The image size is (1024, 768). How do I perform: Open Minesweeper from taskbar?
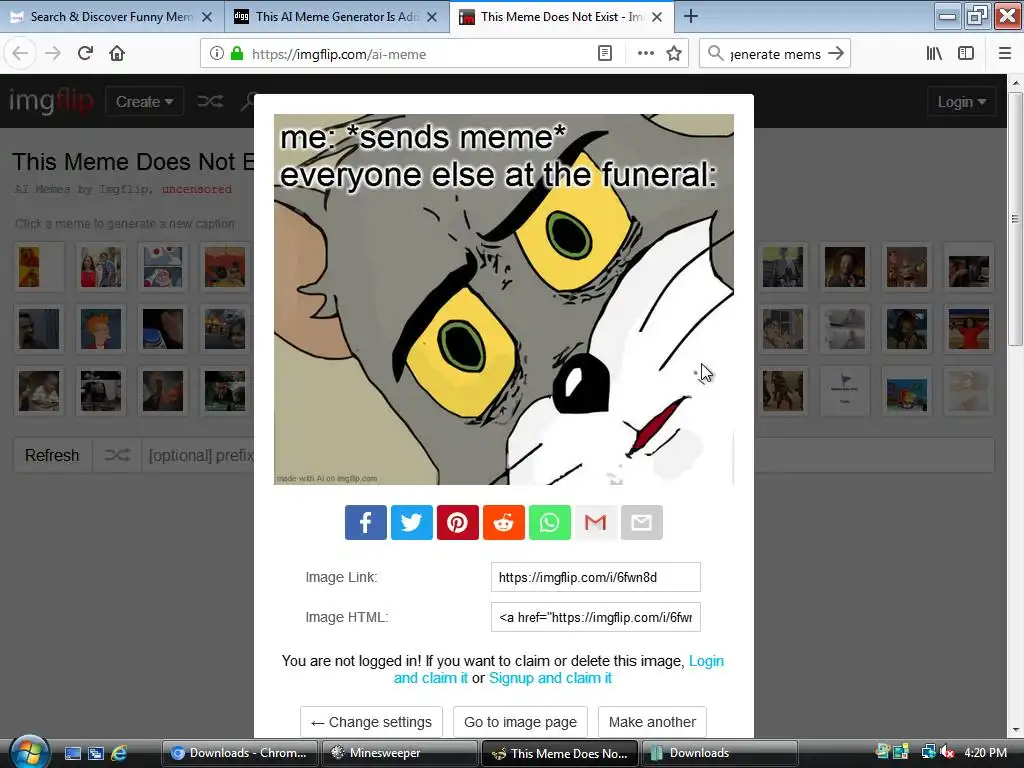point(398,753)
